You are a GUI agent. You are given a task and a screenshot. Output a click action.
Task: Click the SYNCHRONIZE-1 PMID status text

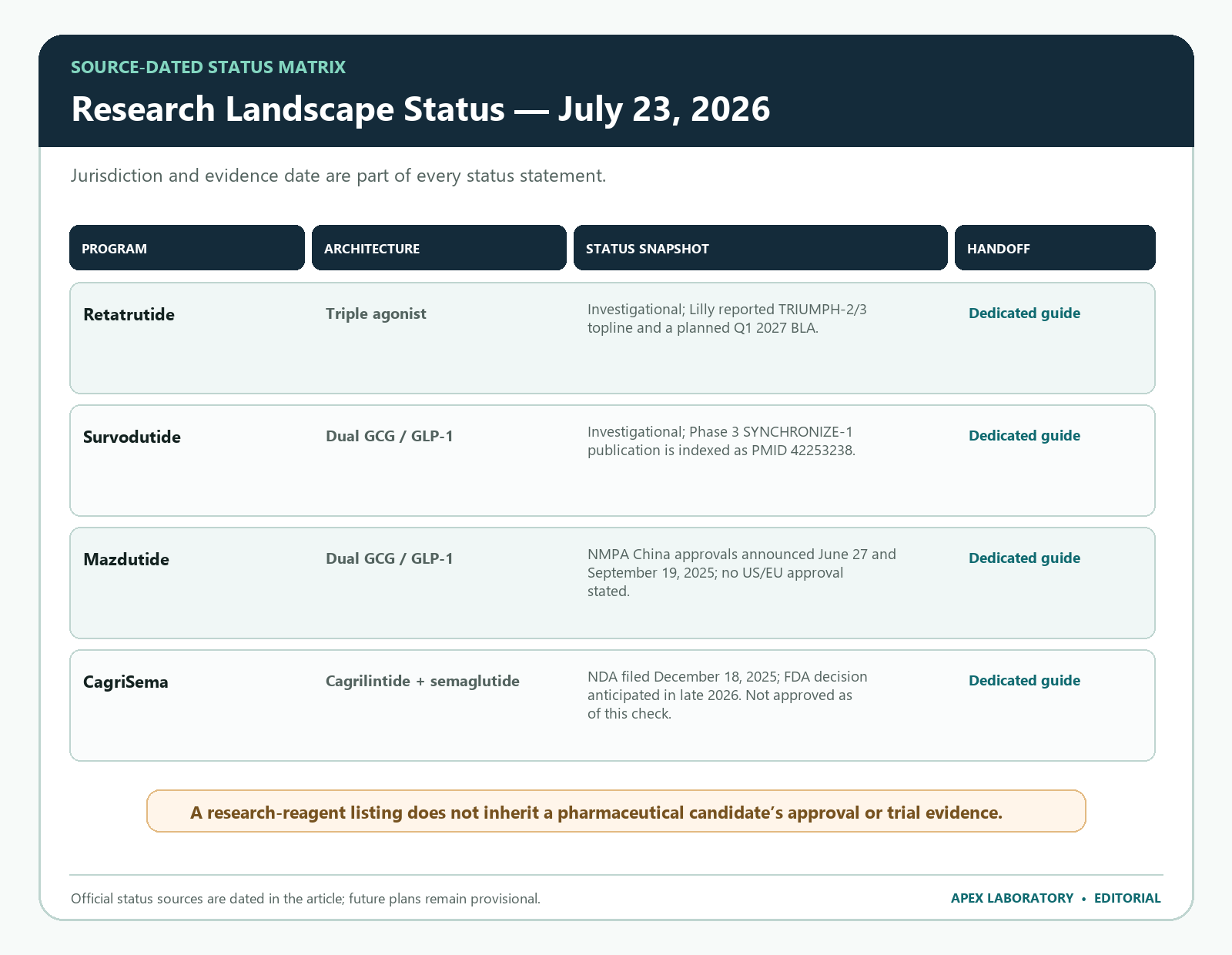[721, 441]
